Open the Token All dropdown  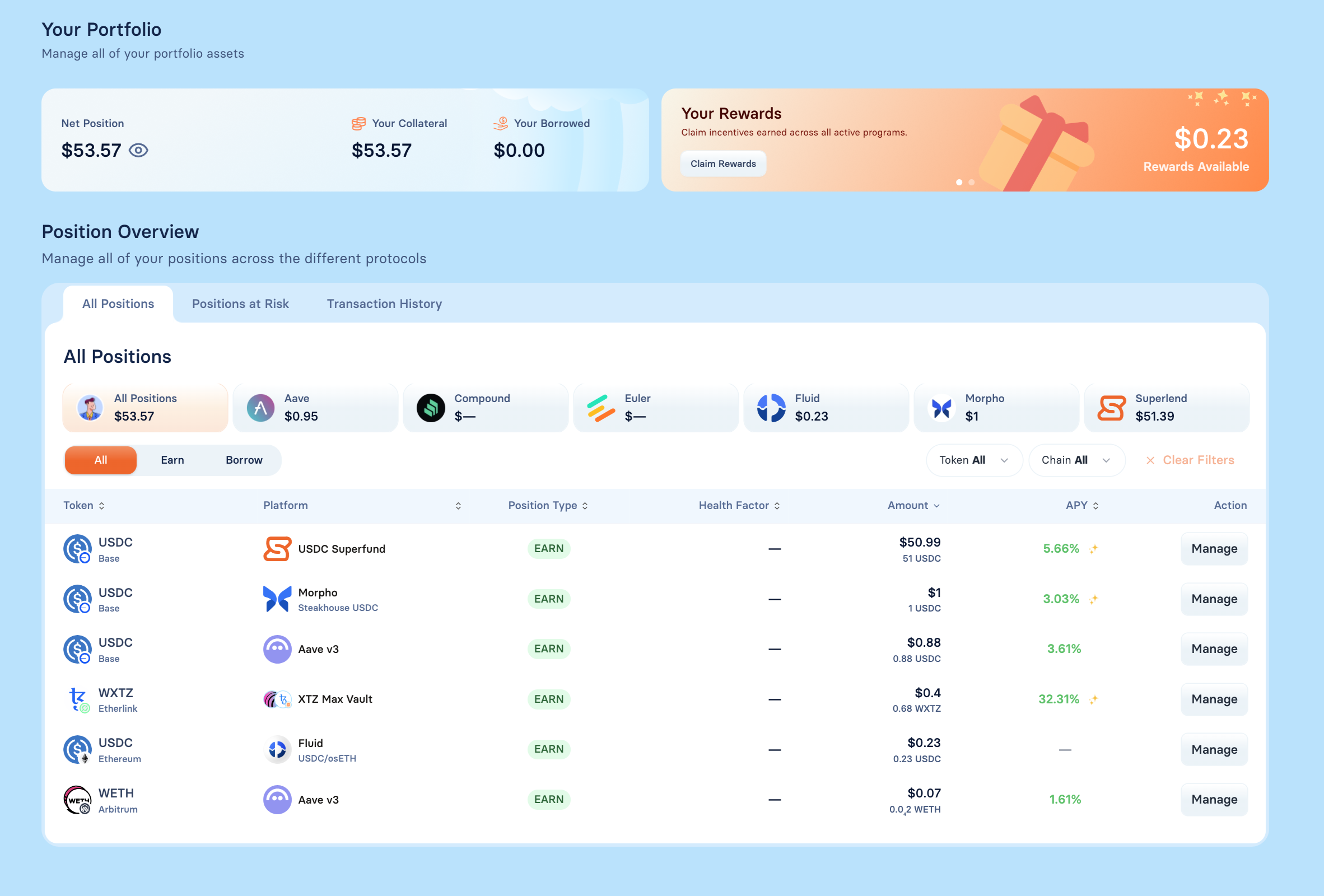click(973, 460)
